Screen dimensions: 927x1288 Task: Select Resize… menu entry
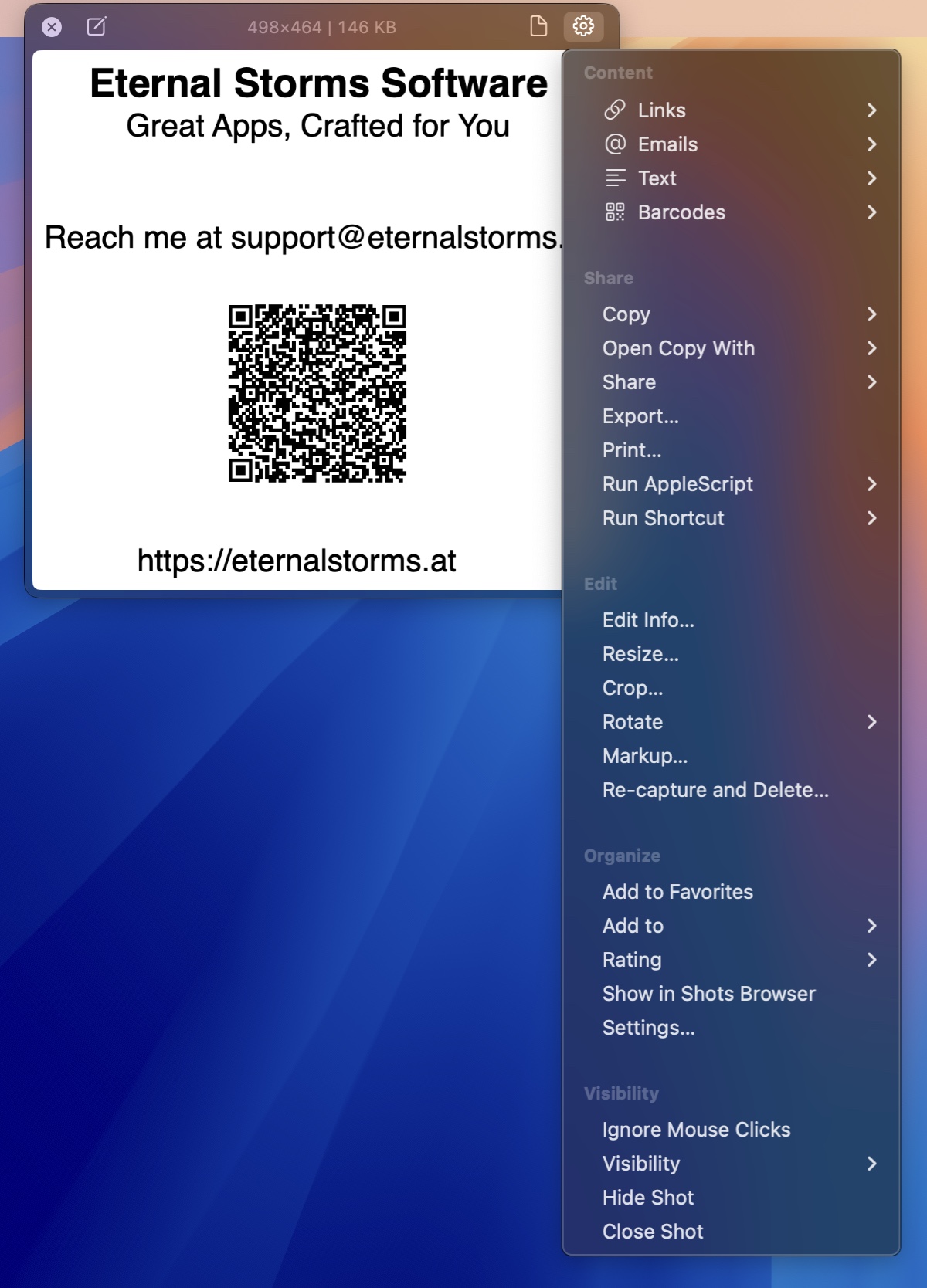(732, 654)
